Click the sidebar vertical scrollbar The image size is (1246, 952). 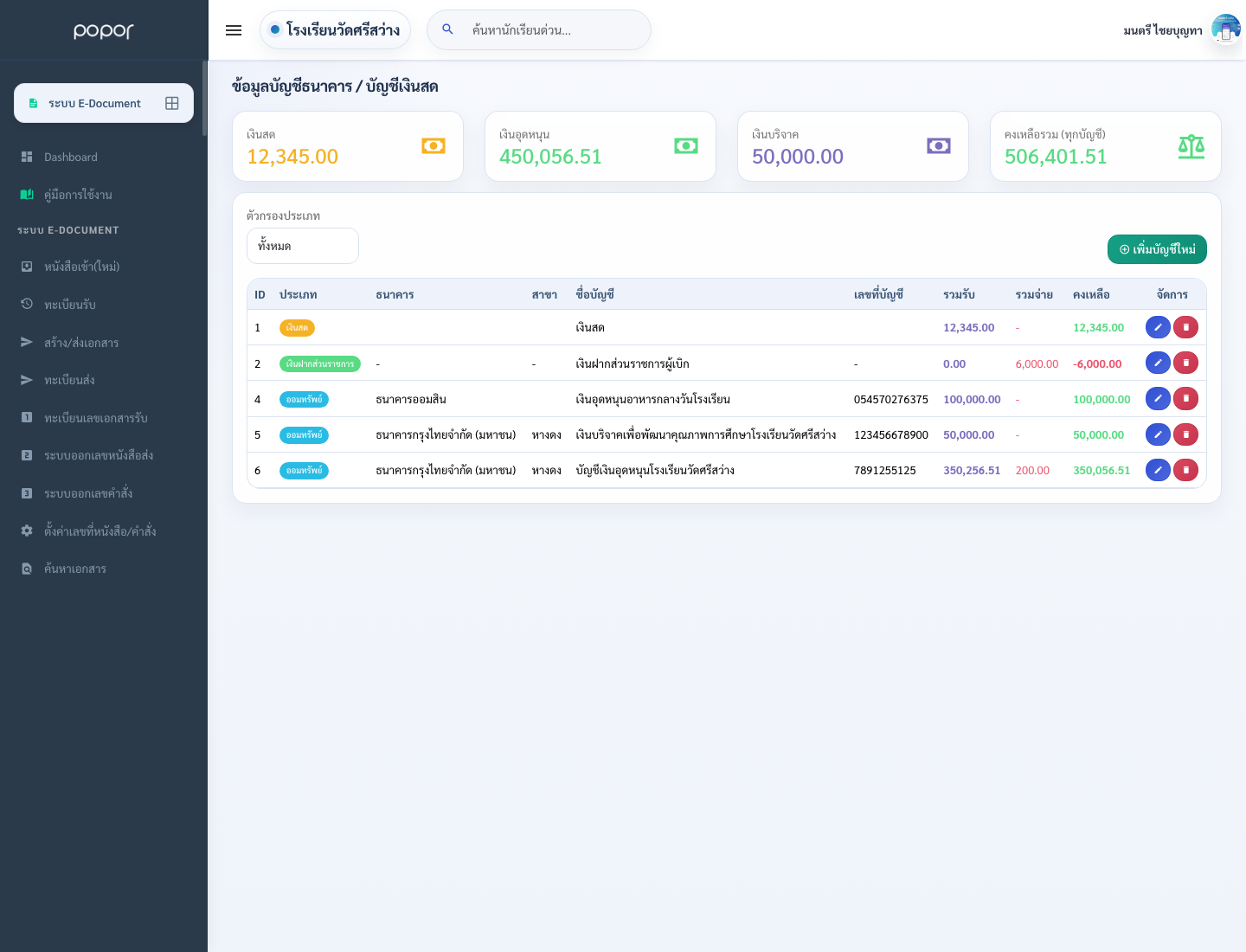pos(205,98)
